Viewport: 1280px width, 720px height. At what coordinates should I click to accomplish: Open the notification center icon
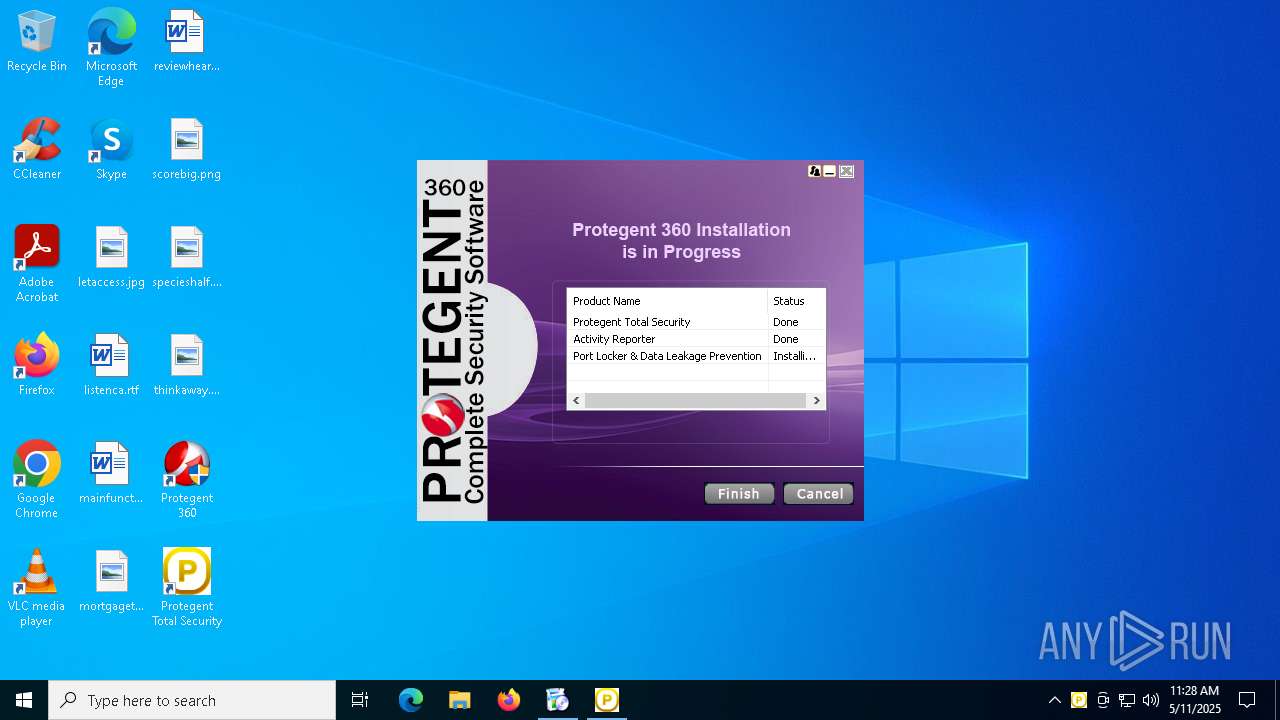pos(1247,700)
